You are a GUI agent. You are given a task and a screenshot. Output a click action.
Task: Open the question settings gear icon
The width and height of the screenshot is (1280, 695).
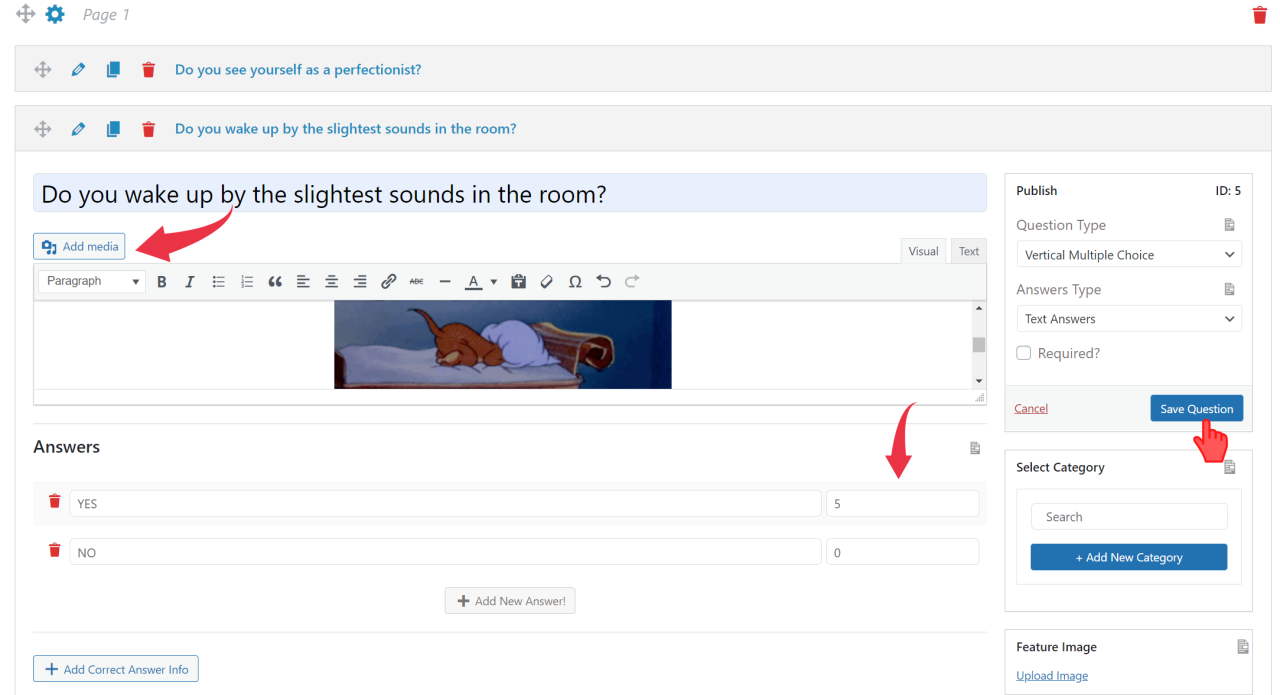coord(56,14)
